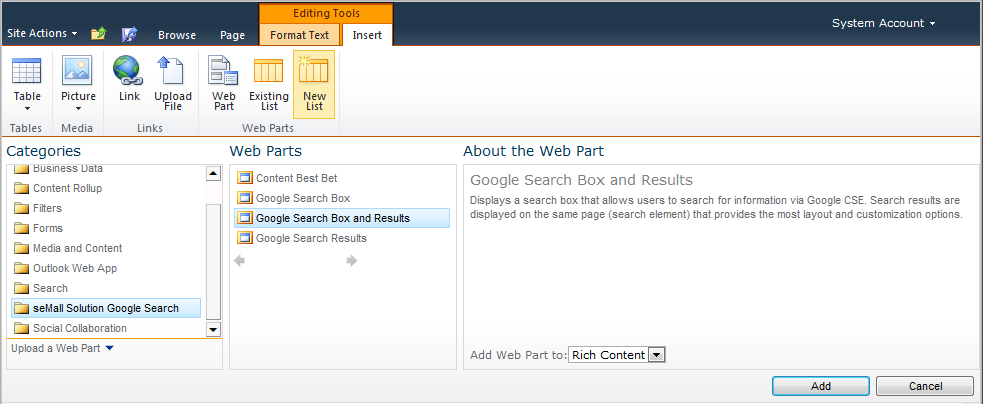Click the Cancel button
This screenshot has width=983, height=404.
tap(925, 386)
